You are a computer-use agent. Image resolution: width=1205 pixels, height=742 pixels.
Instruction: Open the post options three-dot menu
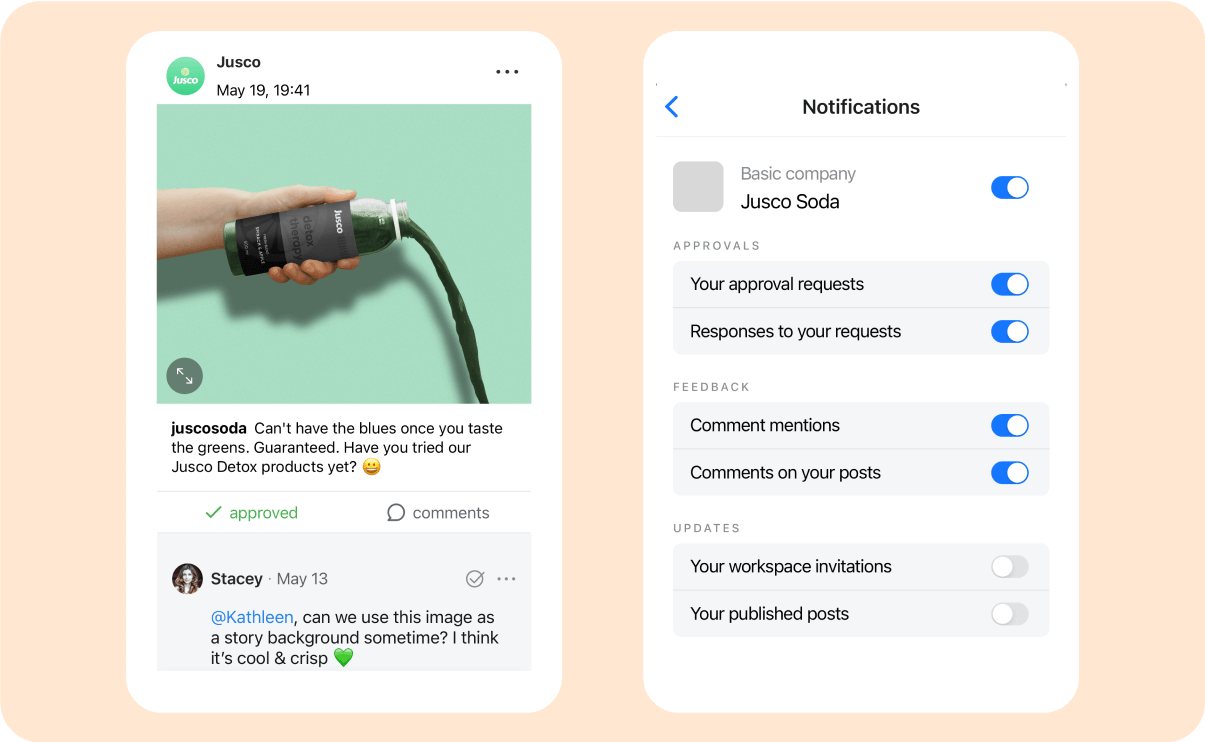click(507, 72)
